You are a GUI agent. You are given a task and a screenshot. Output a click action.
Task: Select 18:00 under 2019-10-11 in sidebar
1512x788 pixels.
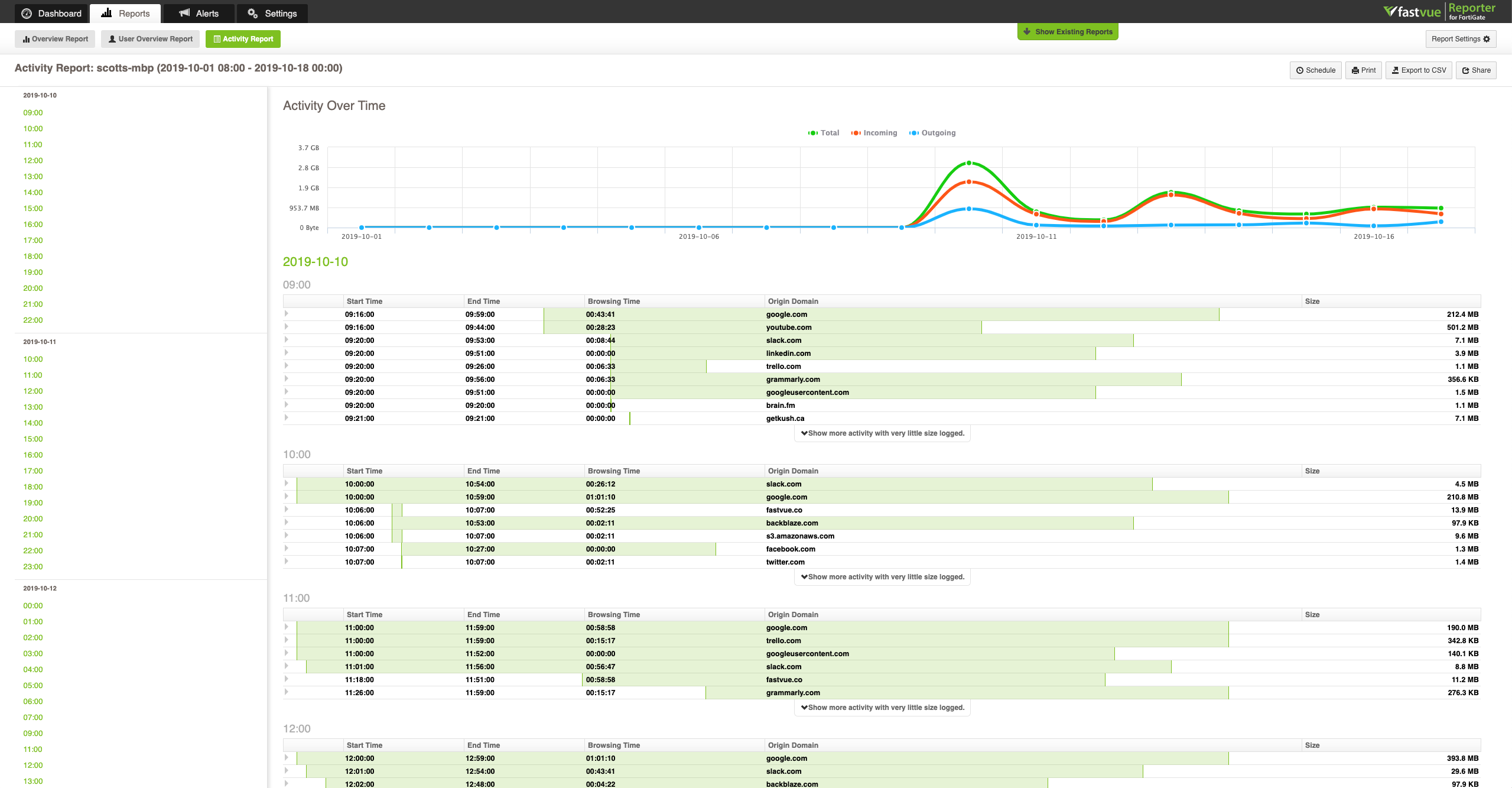[x=32, y=487]
